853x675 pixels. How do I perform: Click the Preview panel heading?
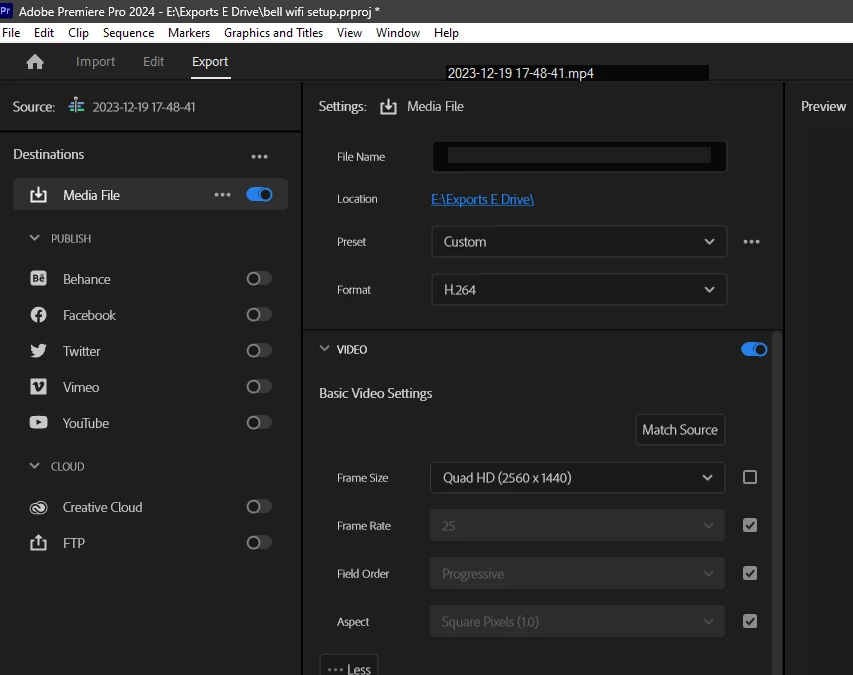823,107
